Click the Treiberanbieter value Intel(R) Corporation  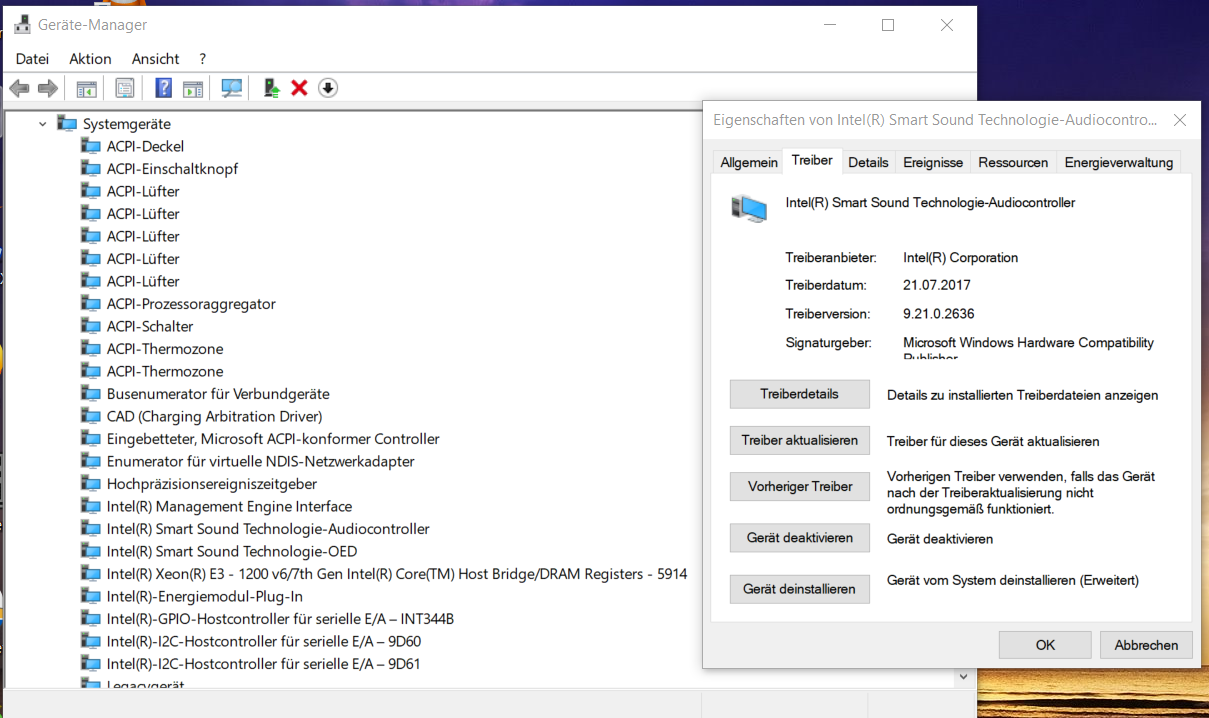click(960, 257)
